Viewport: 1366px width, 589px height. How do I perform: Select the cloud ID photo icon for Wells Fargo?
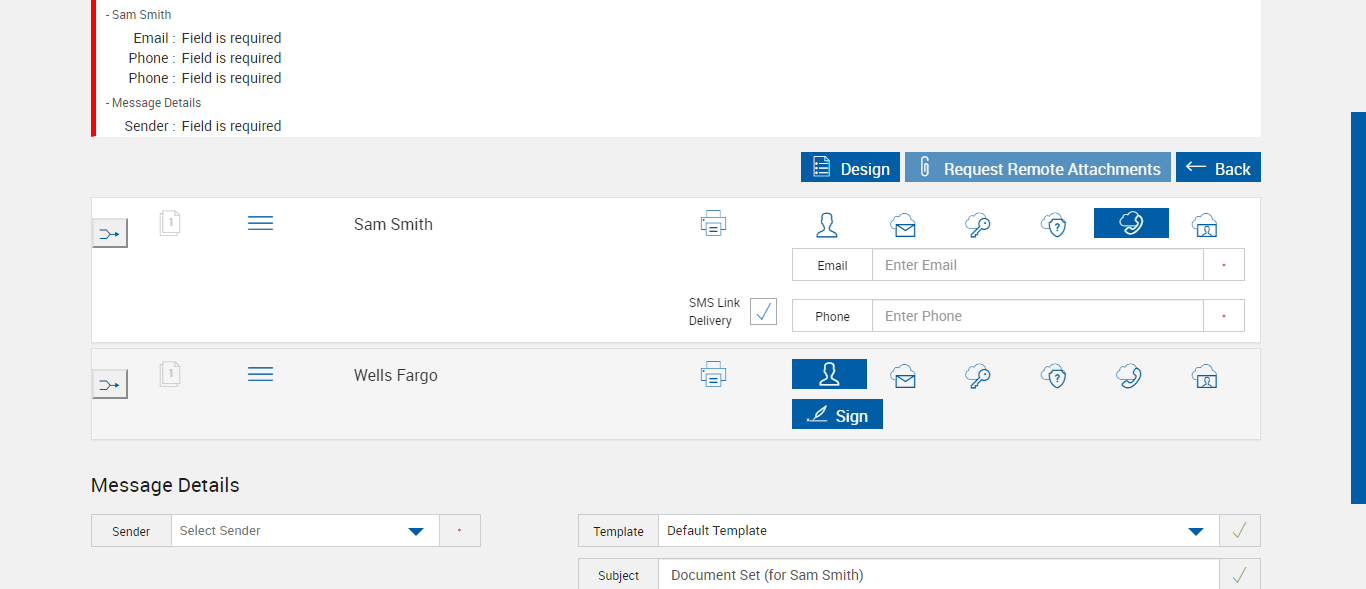tap(1204, 376)
